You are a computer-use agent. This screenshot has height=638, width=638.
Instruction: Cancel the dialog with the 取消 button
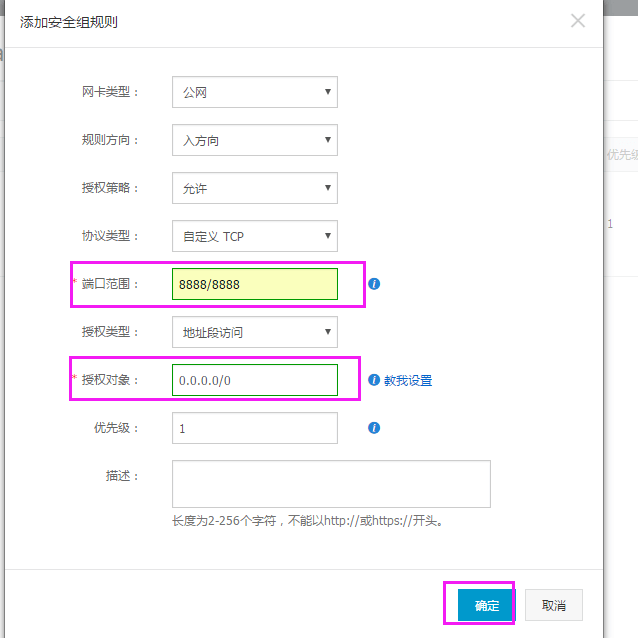[x=553, y=605]
